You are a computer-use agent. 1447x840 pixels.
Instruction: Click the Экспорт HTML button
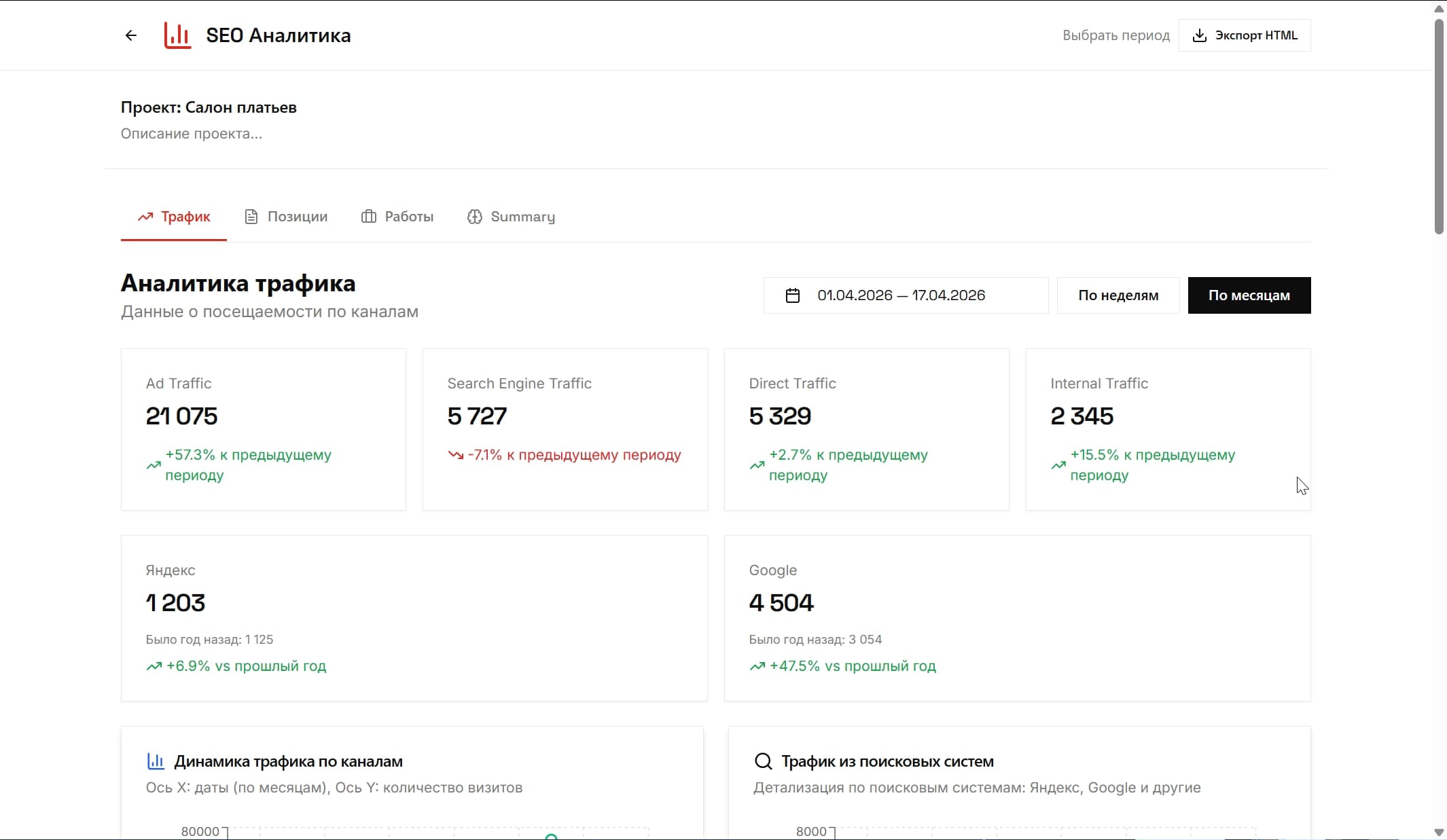click(1244, 35)
